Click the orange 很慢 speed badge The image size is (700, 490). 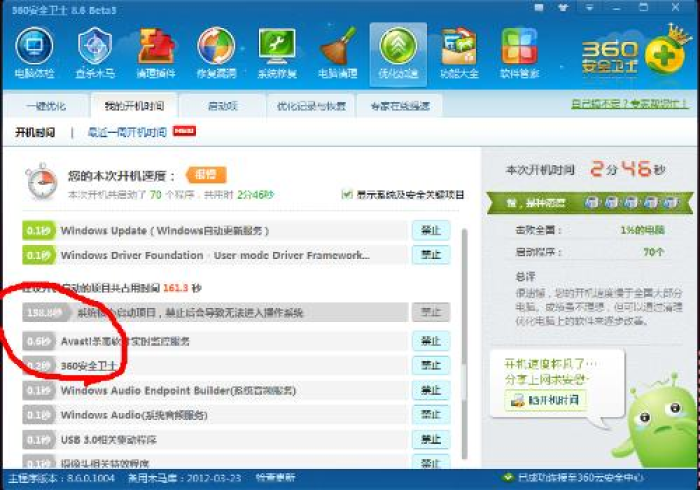coord(206,174)
